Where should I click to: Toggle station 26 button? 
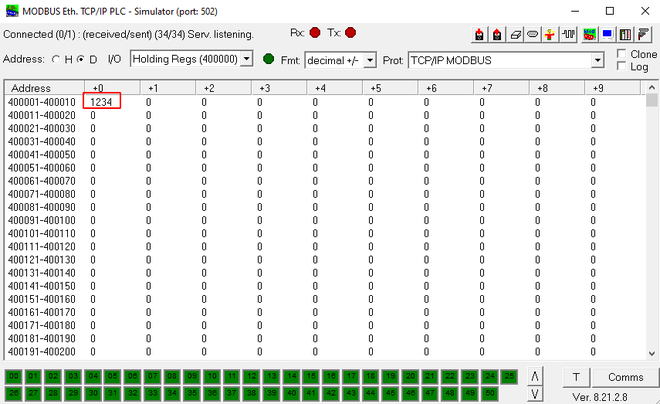tap(13, 393)
